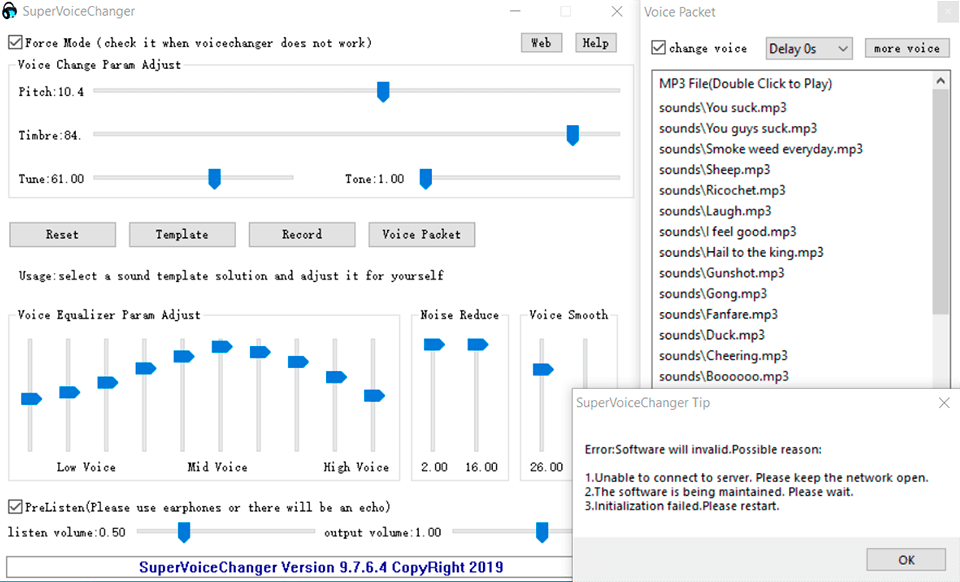Click the Timbre slider handle

pos(573,135)
